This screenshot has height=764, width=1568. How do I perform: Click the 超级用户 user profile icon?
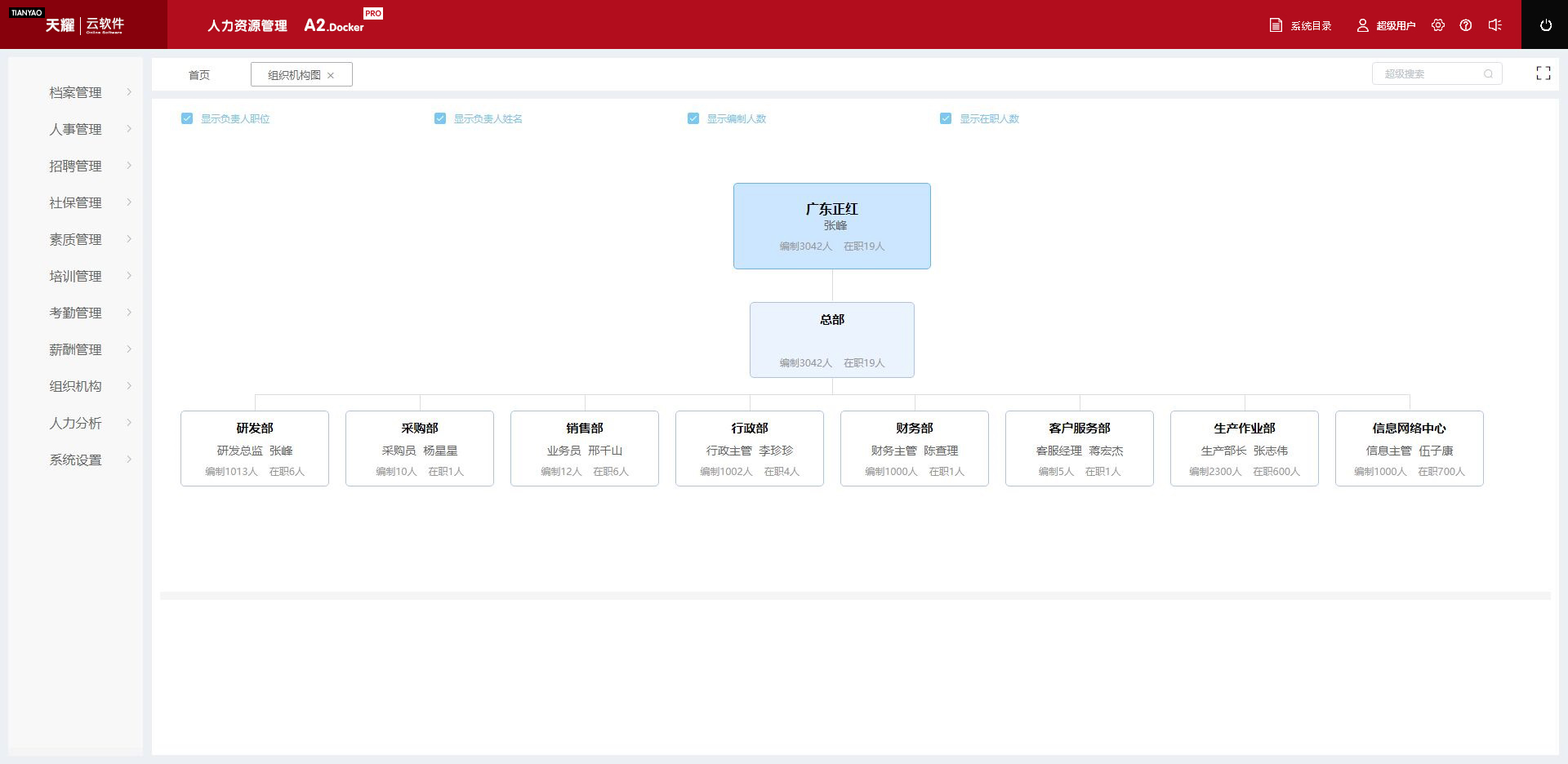[x=1362, y=25]
